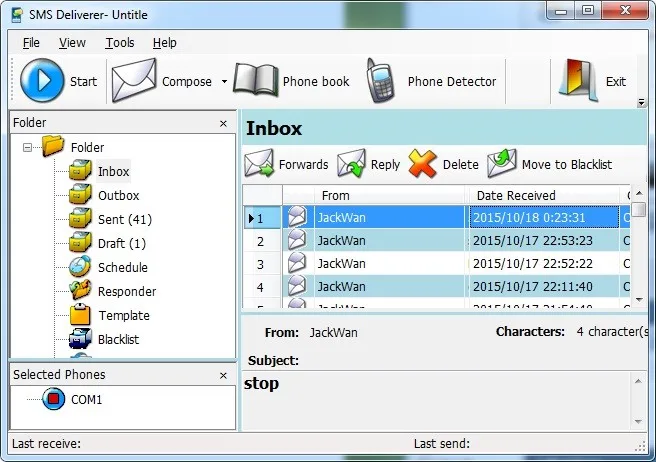Select date 2015/10/17 22:52:22 cell
656x462 pixels.
(544, 264)
